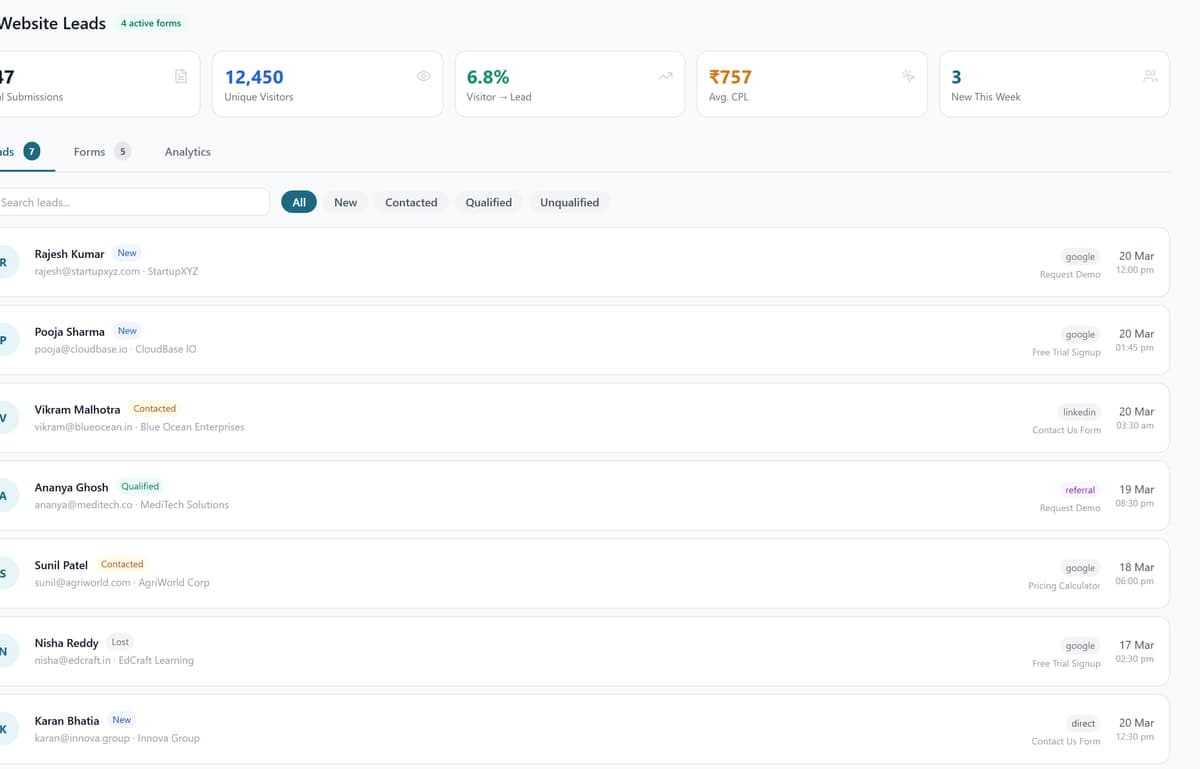Switch to the Analytics tab
Screen dimensions: 1200x769
click(x=188, y=152)
